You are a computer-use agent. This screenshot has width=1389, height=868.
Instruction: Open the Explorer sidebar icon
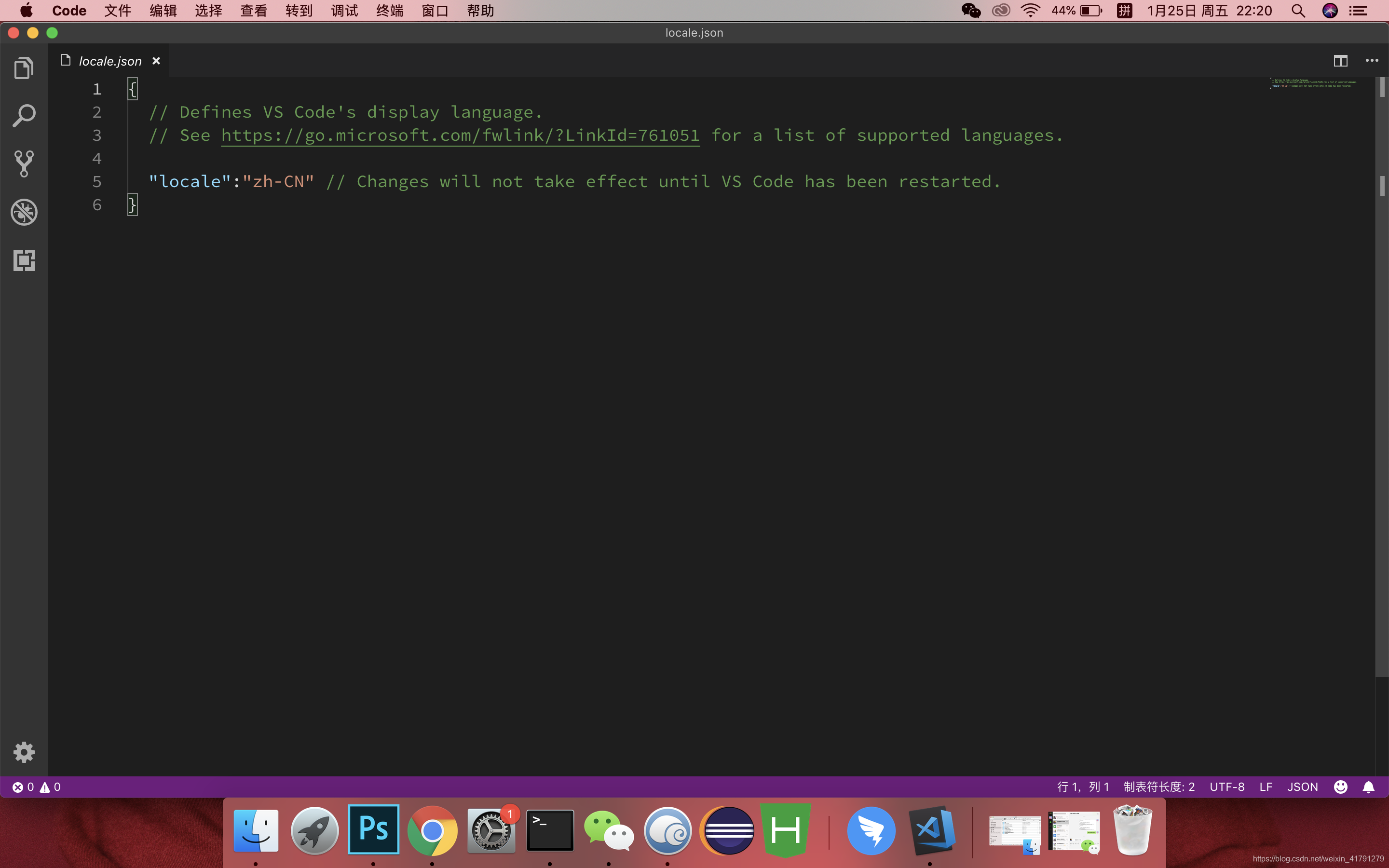coord(24,68)
